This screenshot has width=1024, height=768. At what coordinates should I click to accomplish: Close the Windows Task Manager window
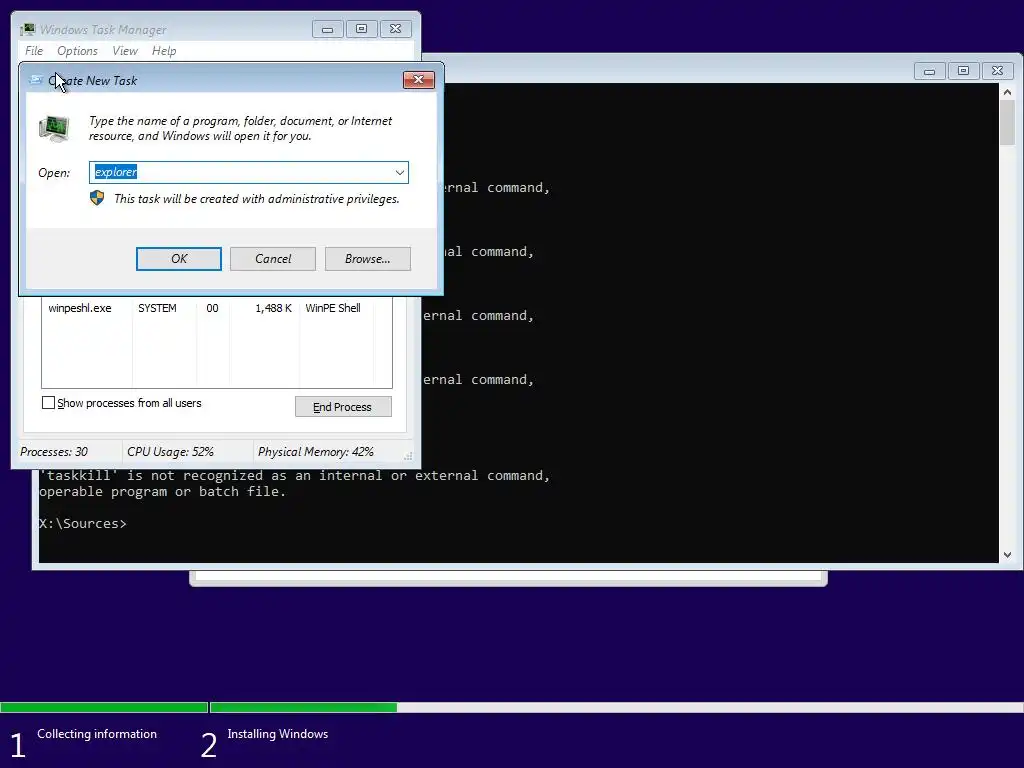[x=395, y=29]
